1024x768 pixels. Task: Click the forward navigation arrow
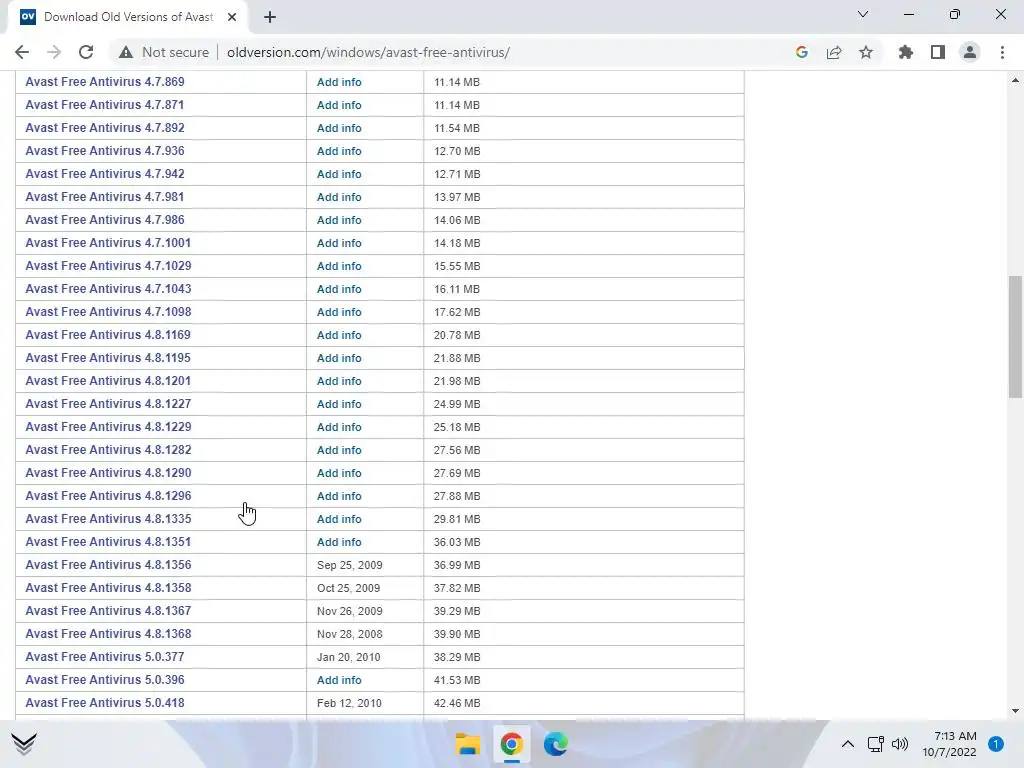coord(54,52)
